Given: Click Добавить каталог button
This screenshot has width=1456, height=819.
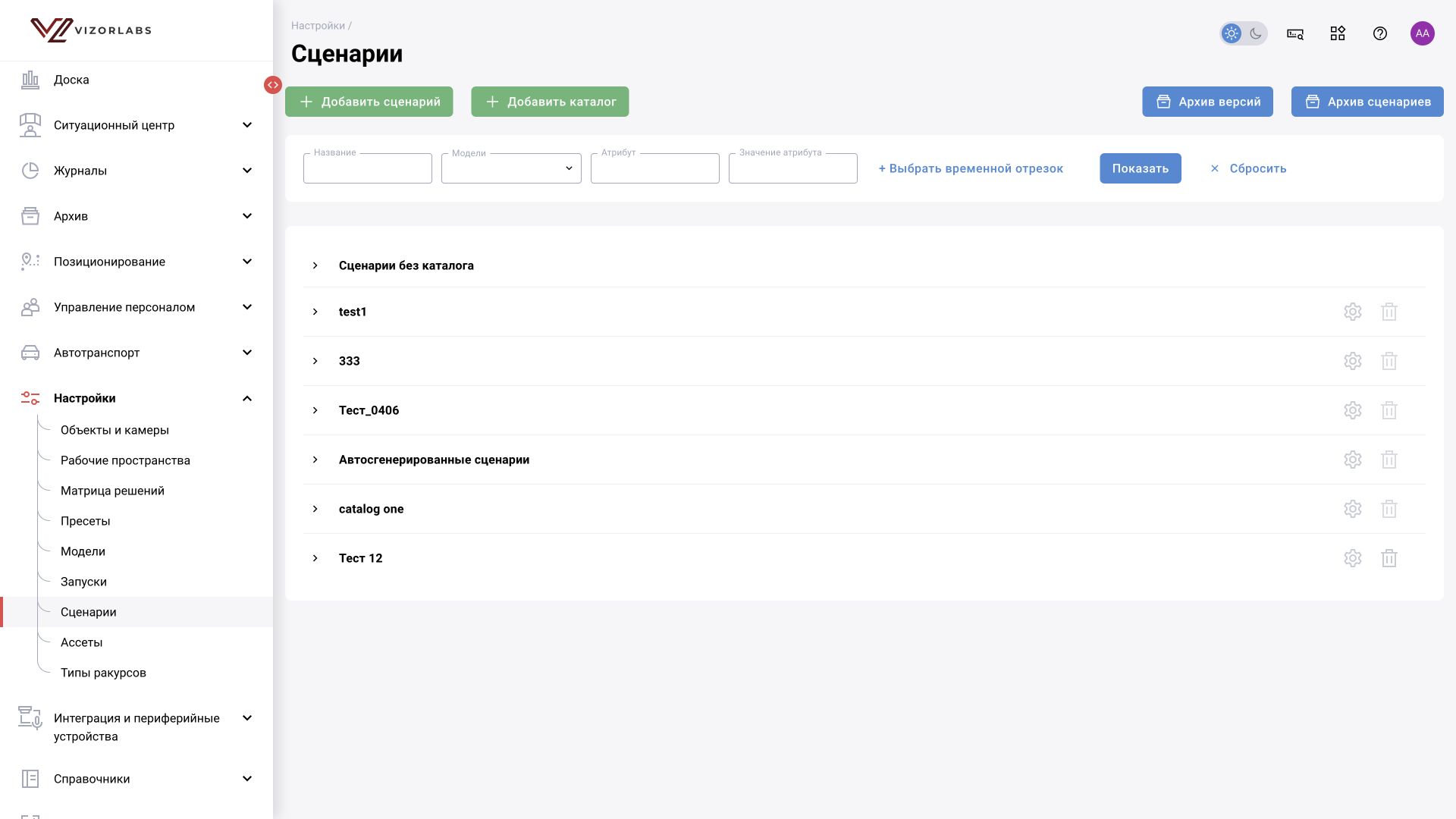Looking at the screenshot, I should (550, 102).
